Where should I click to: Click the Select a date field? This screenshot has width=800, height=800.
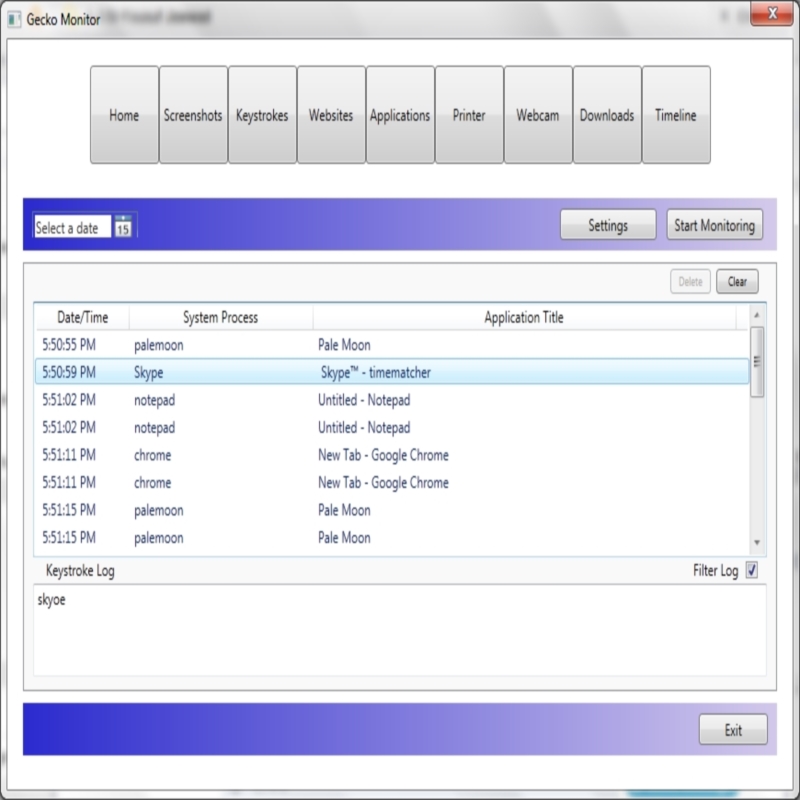72,227
